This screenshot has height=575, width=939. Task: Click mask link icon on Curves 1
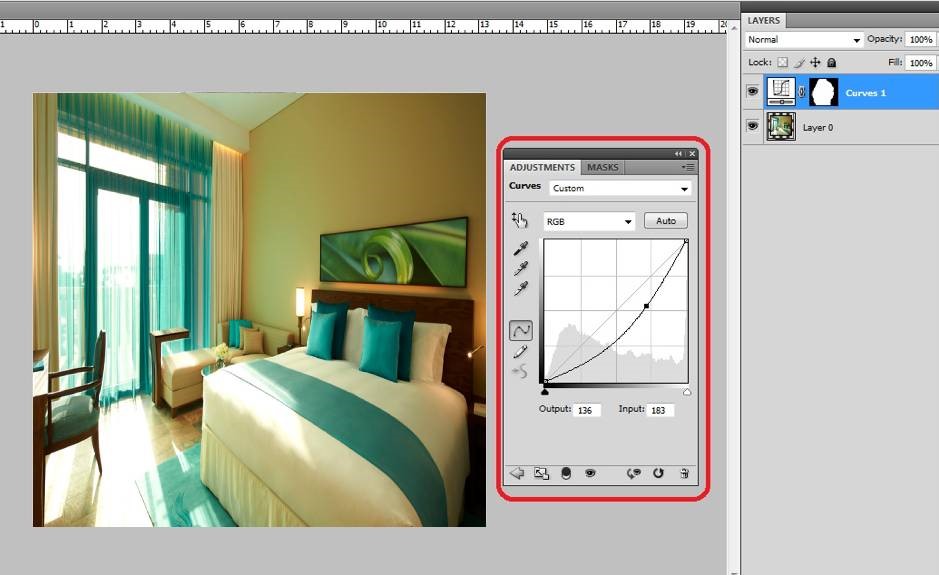click(x=802, y=92)
